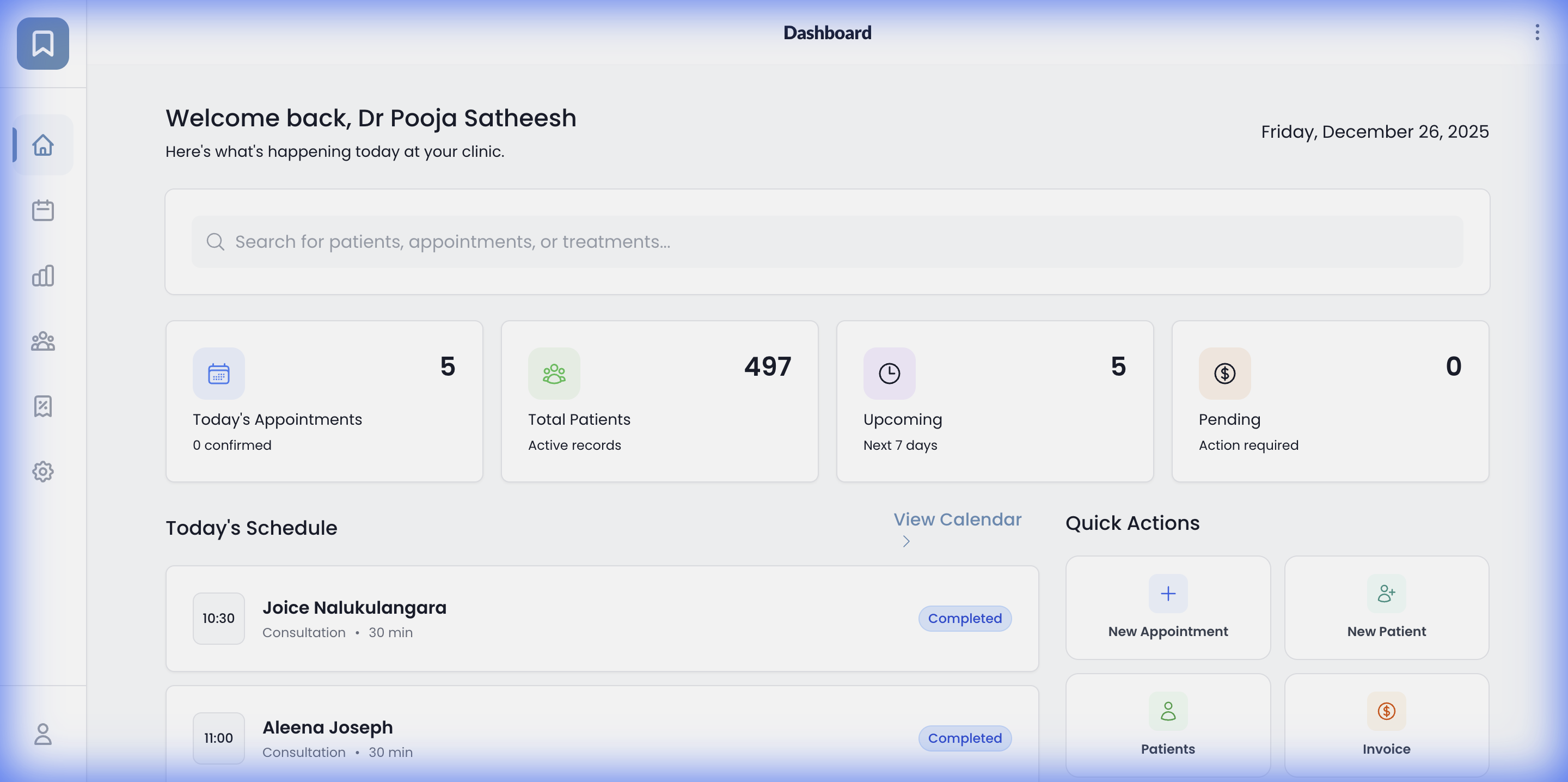Open the bar chart analytics icon
Screen dimensions: 1568x782
coord(42,276)
